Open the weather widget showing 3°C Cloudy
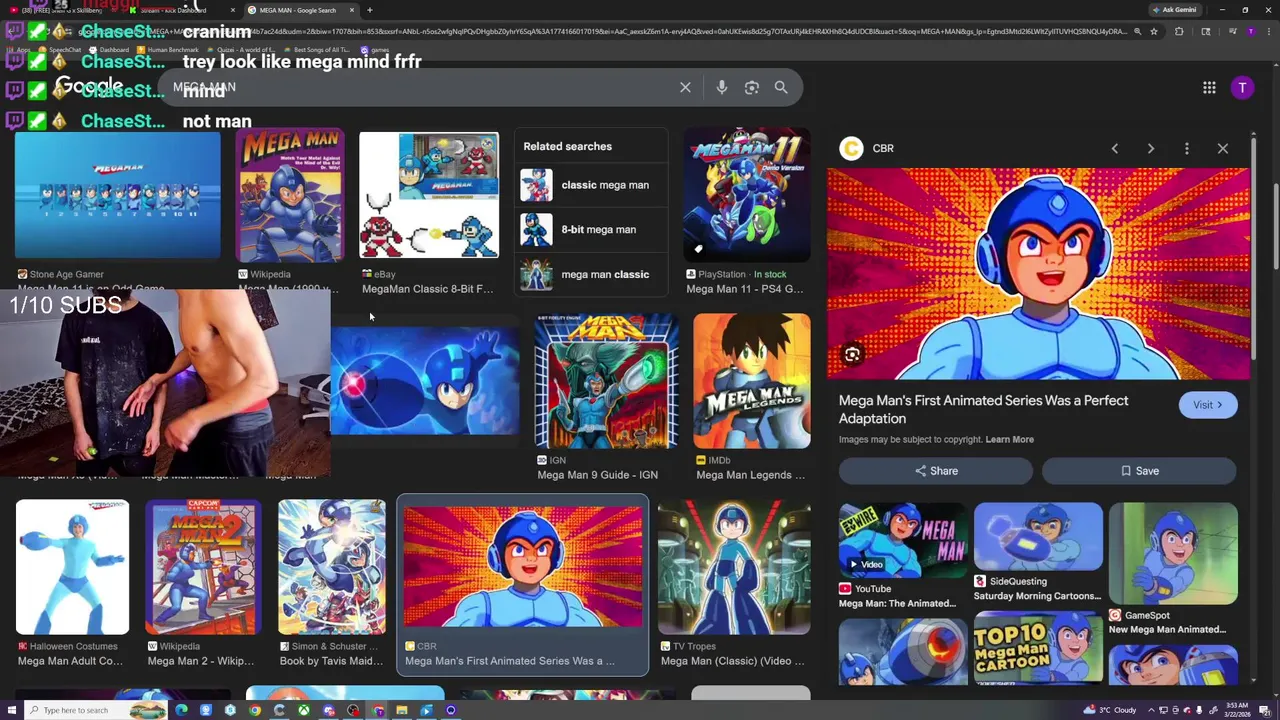The height and width of the screenshot is (720, 1280). coord(1111,710)
